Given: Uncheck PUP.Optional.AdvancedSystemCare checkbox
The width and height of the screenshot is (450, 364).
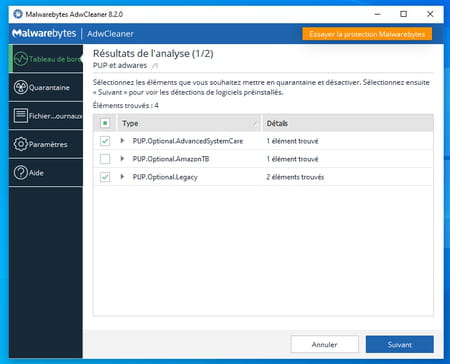Looking at the screenshot, I should point(105,141).
